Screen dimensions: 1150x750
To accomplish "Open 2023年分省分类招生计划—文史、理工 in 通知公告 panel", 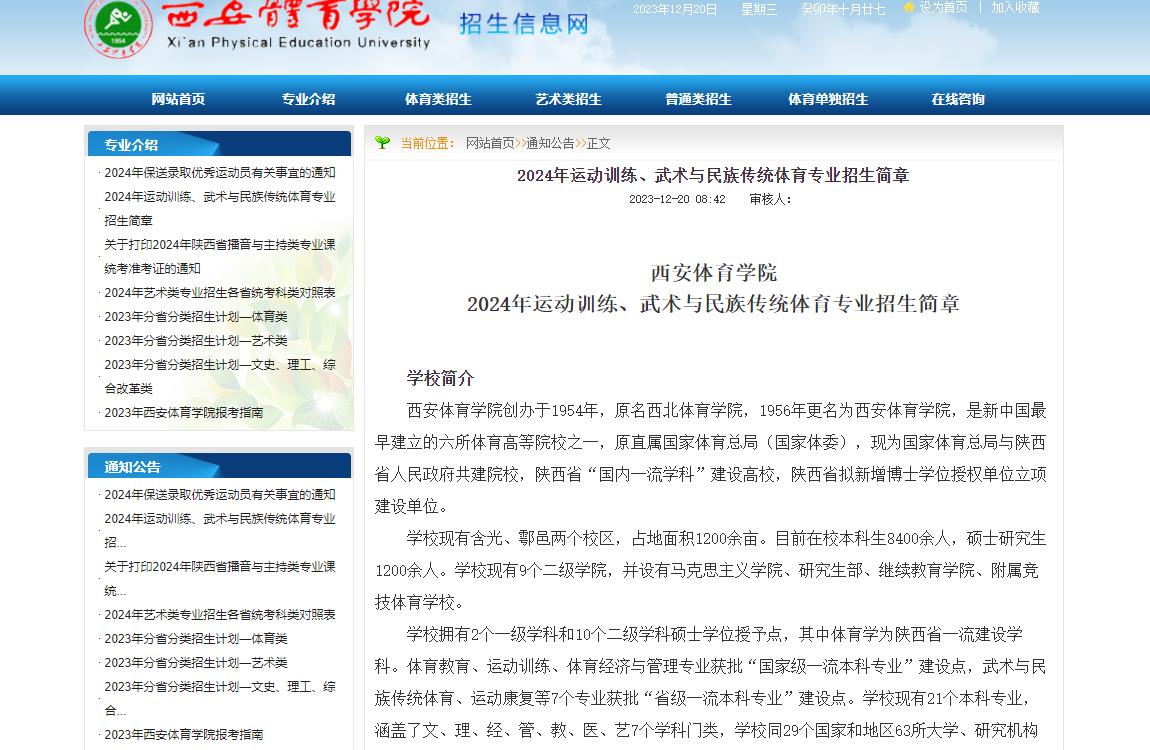I will point(219,698).
